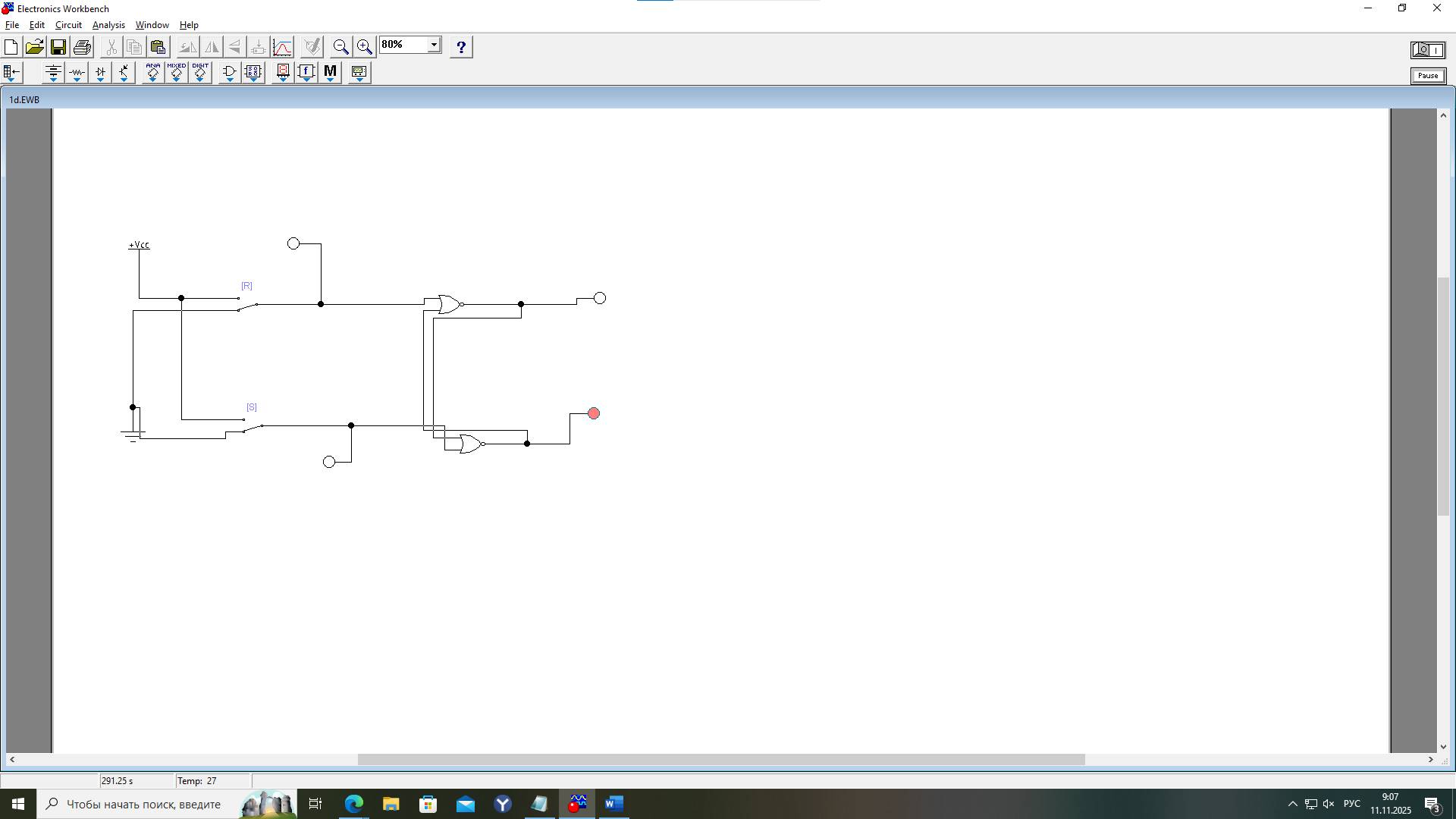This screenshot has height=819, width=1456.
Task: Open help with the question mark icon
Action: tap(461, 47)
